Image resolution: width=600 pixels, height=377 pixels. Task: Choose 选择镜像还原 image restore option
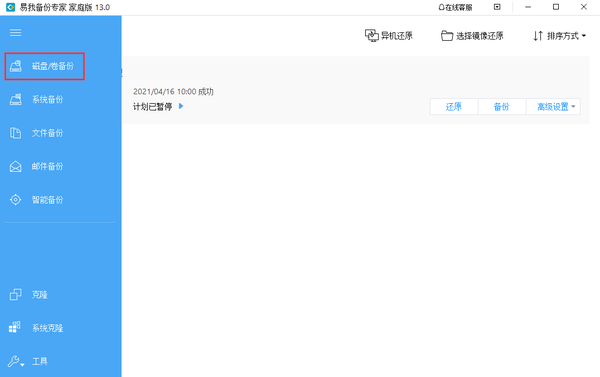click(x=472, y=36)
